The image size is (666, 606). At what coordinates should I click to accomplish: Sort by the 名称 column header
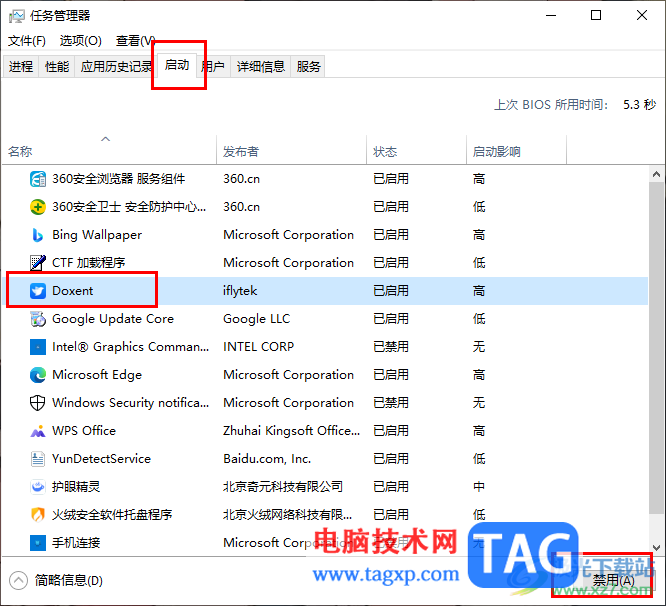(x=109, y=152)
